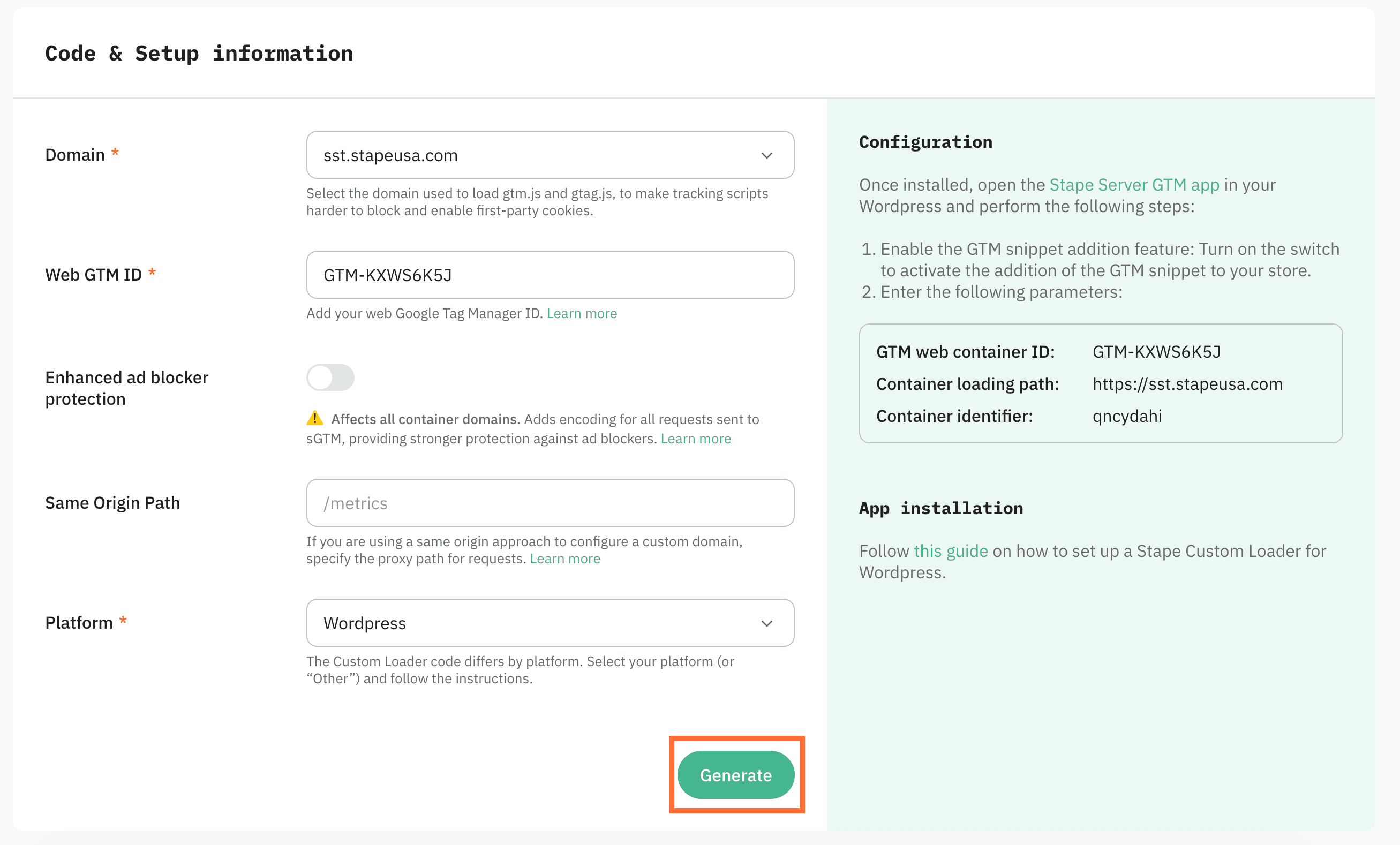This screenshot has height=845, width=1400.
Task: Open Learn more next to Web GTM ID
Action: pyautogui.click(x=581, y=313)
